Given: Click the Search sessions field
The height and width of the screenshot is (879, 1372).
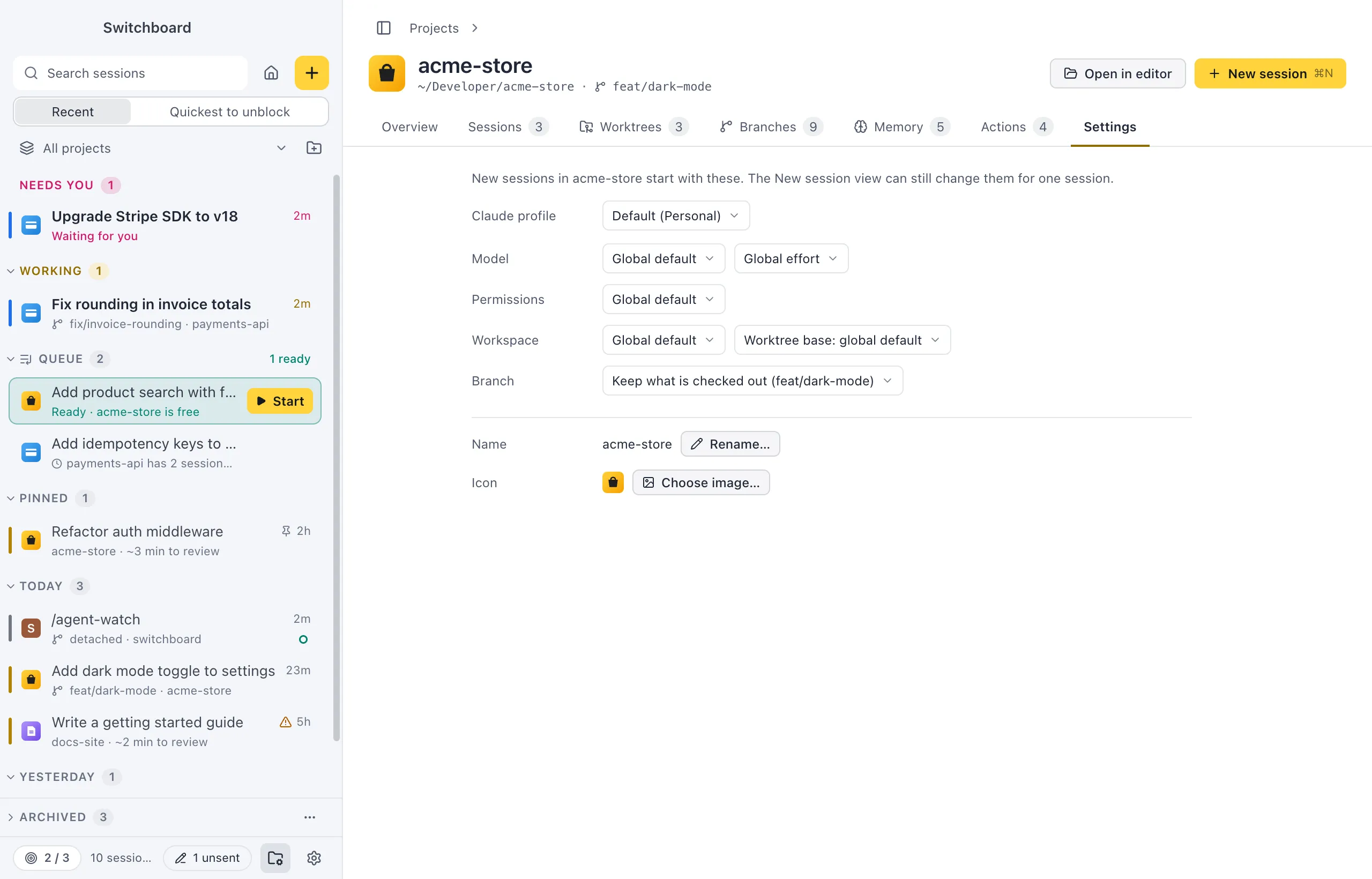Looking at the screenshot, I should pos(130,73).
